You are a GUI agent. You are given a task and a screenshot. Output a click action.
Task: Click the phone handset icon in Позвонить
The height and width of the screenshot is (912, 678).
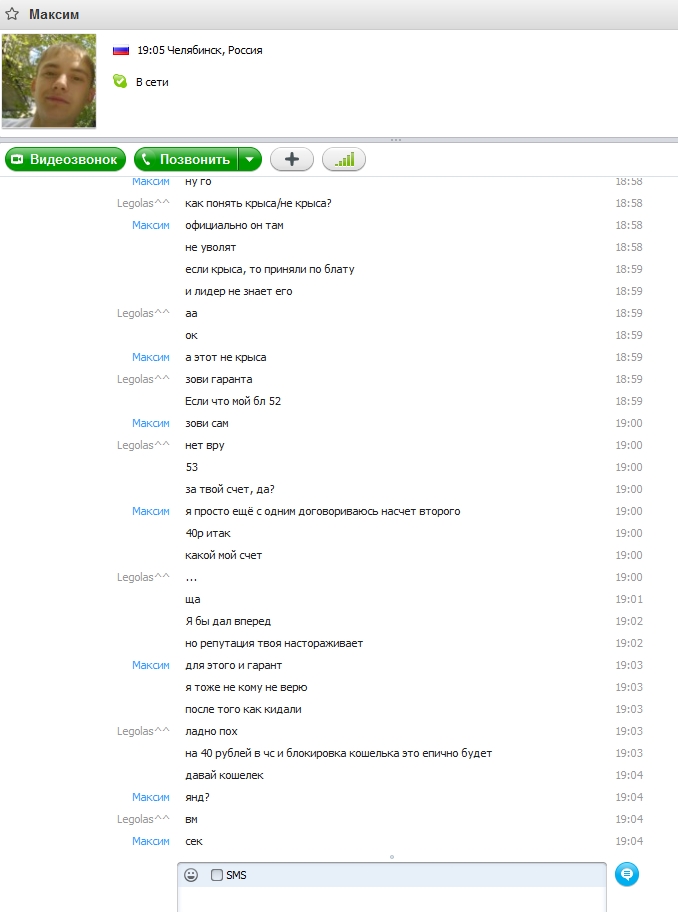tap(147, 159)
